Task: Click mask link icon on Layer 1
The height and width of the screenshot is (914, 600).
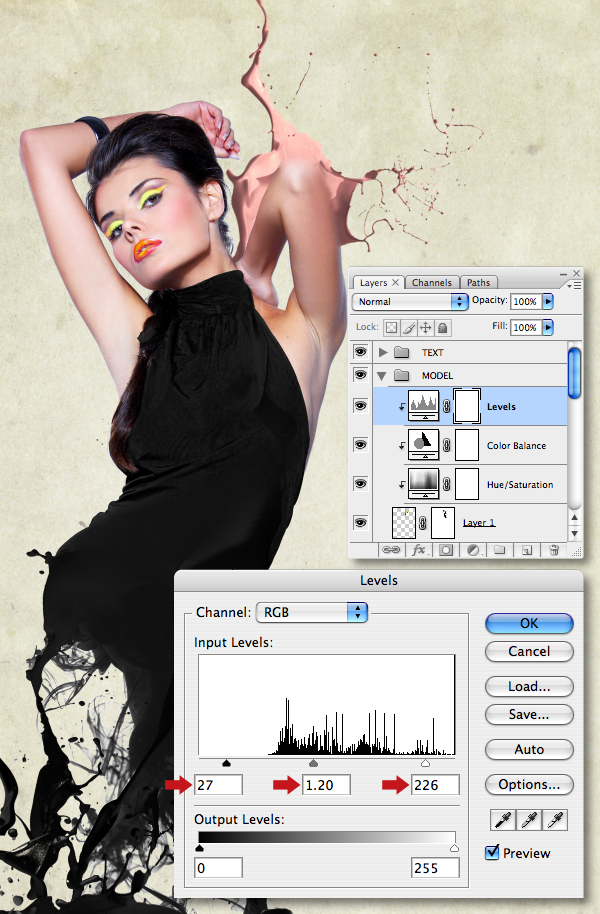Action: pyautogui.click(x=423, y=523)
